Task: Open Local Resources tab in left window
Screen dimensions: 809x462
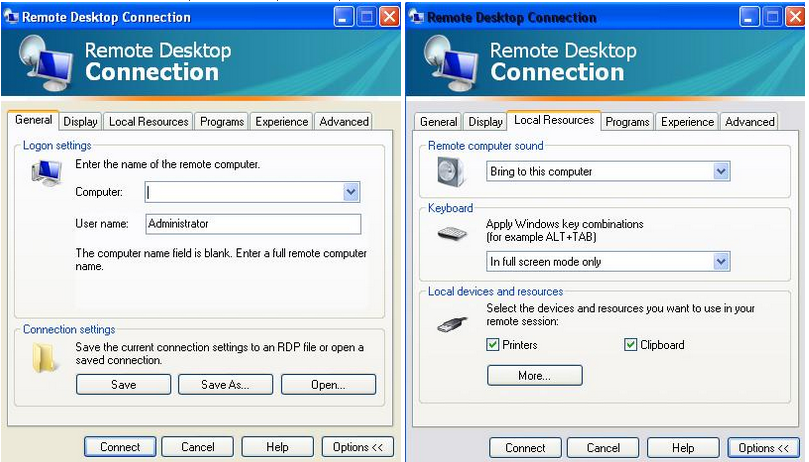Action: tap(149, 122)
